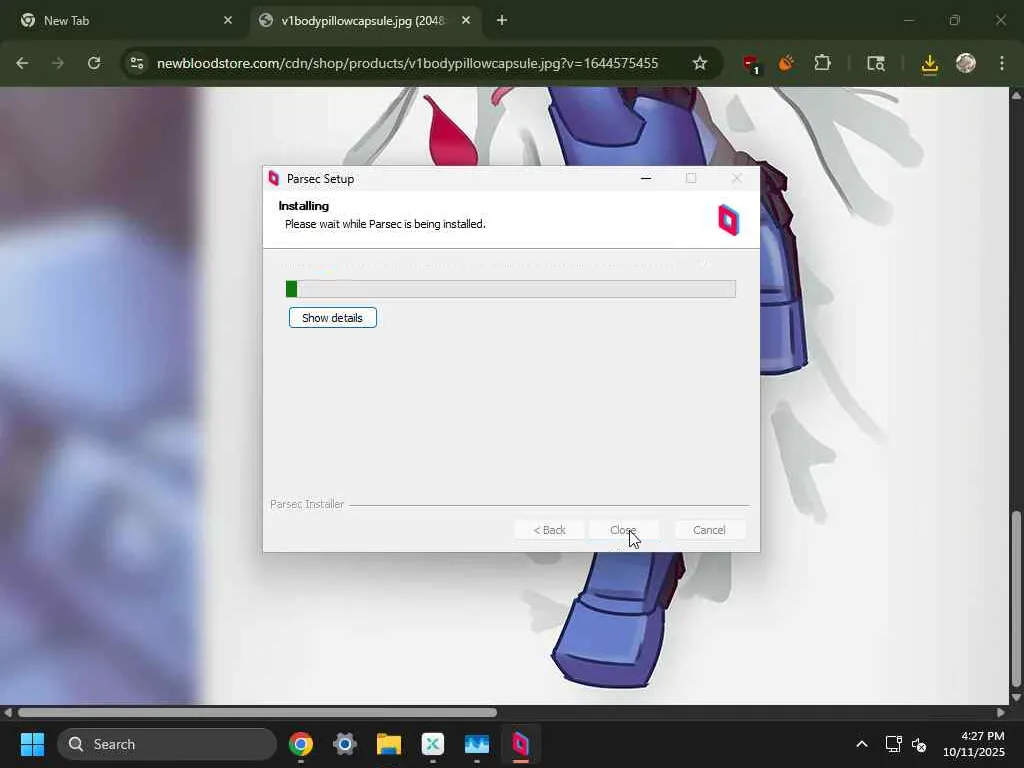Go back in browser history
Image resolution: width=1024 pixels, height=768 pixels.
(x=22, y=63)
